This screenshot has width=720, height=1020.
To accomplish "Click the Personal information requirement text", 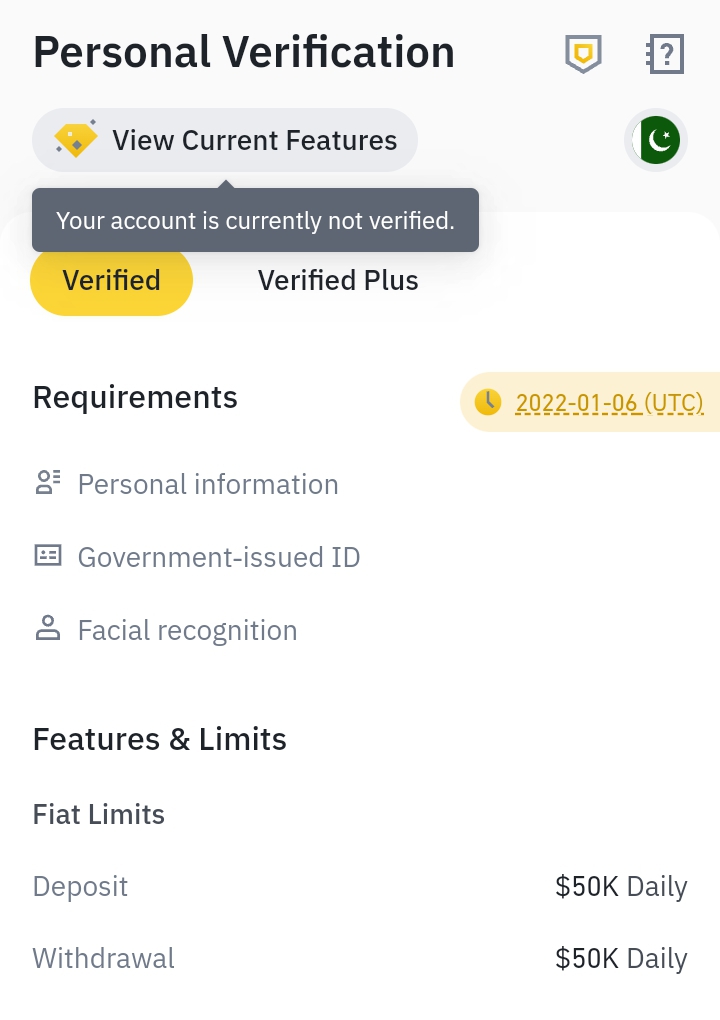I will pyautogui.click(x=208, y=484).
